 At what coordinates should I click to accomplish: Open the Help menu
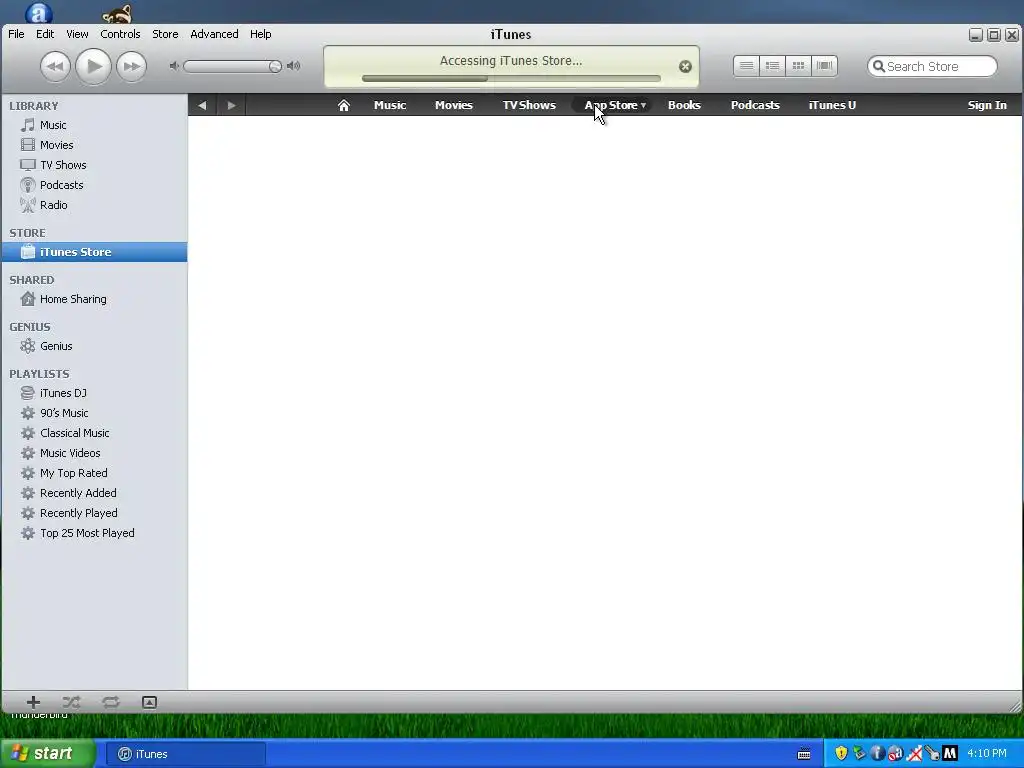pos(261,34)
